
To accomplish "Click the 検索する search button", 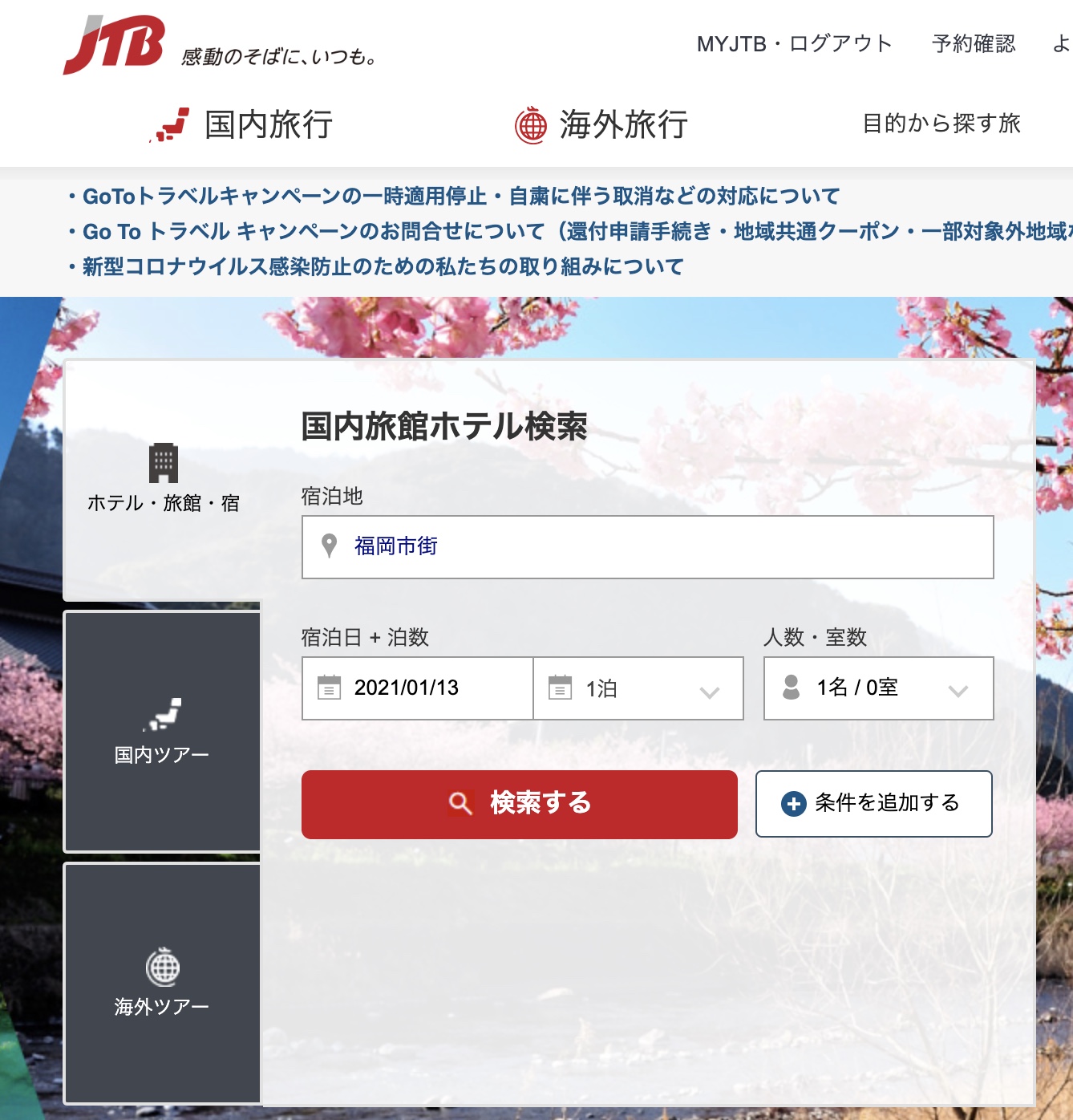I will (520, 803).
